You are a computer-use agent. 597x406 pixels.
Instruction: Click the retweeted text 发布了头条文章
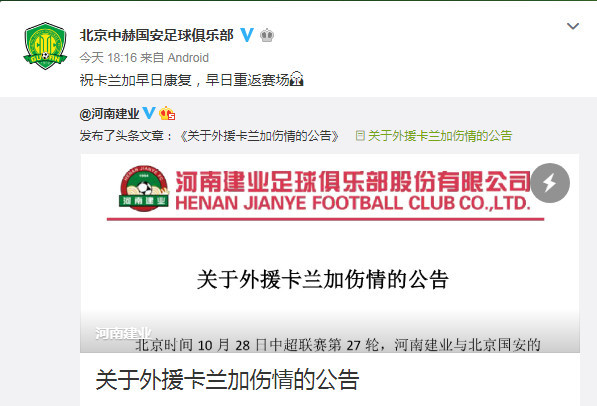121,136
